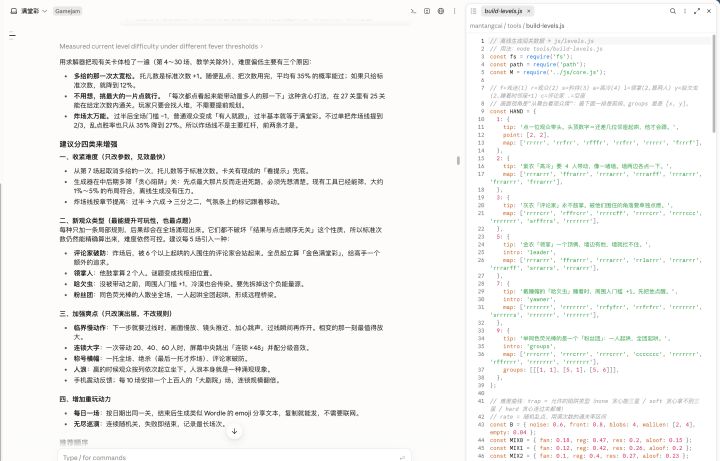This screenshot has width=720, height=461.
Task: Click the send return icon in input box
Action: pos(403,457)
